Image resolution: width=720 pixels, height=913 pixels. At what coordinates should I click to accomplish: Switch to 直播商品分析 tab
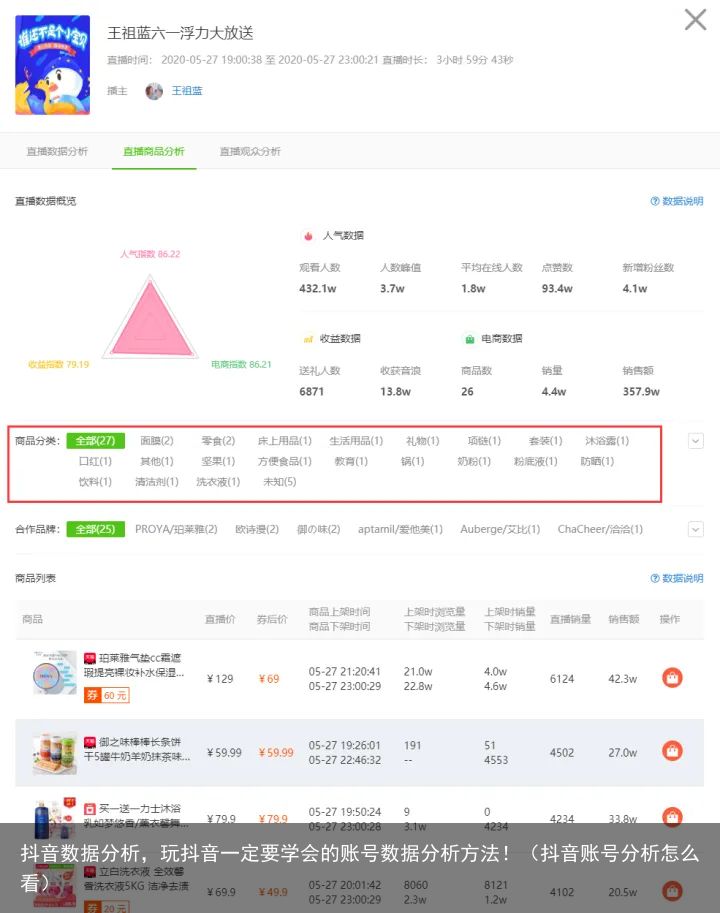point(154,151)
